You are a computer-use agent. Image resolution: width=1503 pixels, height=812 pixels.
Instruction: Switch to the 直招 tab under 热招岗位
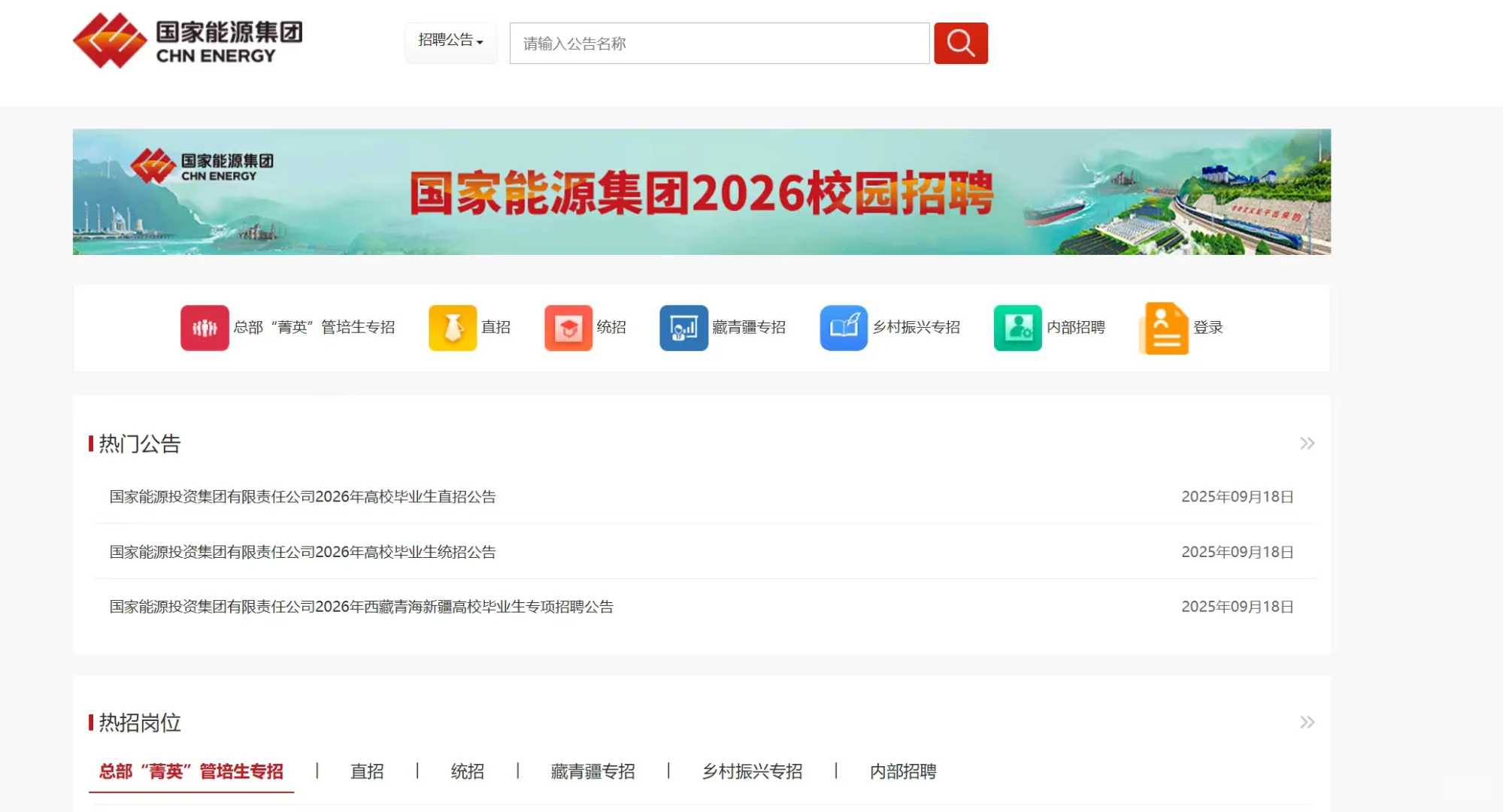pyautogui.click(x=367, y=771)
